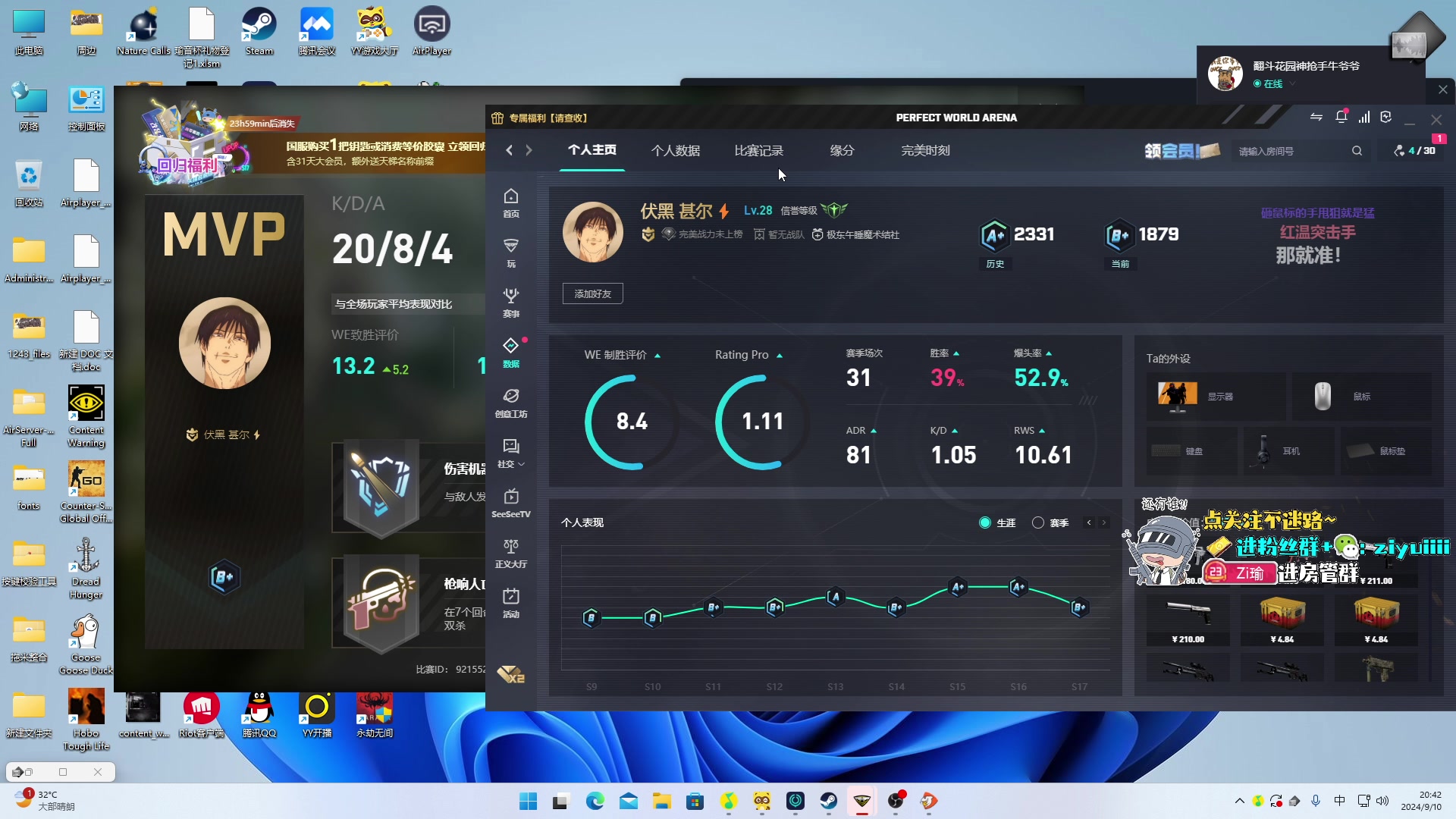Screen dimensions: 1456x819
Task: Select the 生涯 career radio button
Action: pos(985,522)
